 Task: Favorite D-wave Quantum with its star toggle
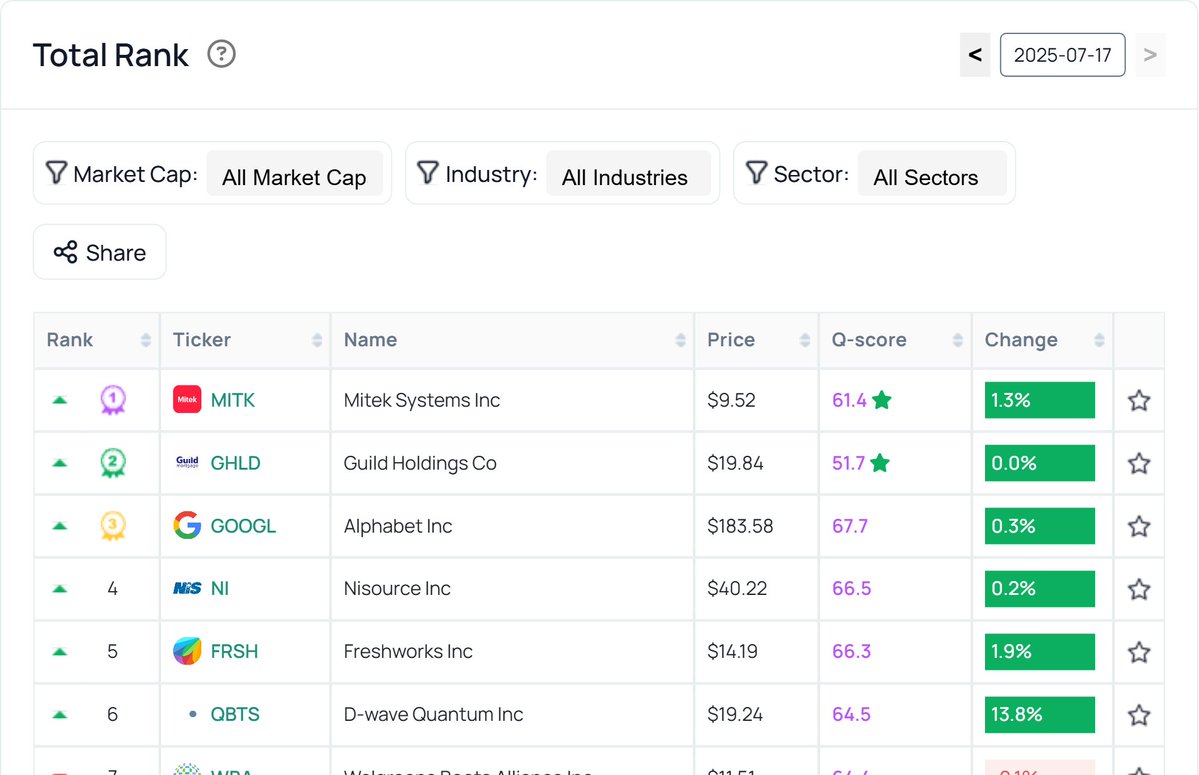1139,715
